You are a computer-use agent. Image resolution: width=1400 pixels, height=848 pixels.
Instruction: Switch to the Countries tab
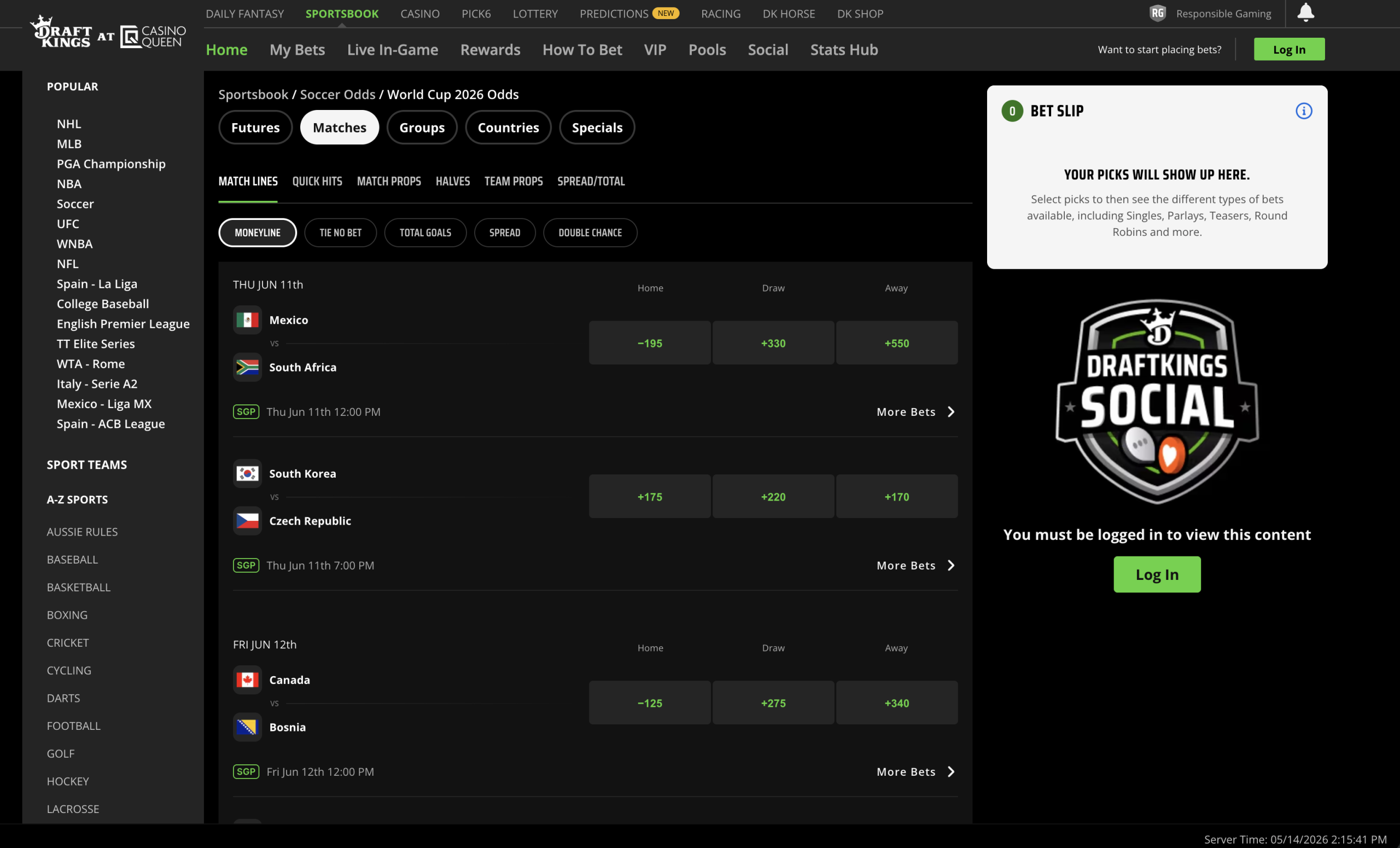point(508,127)
